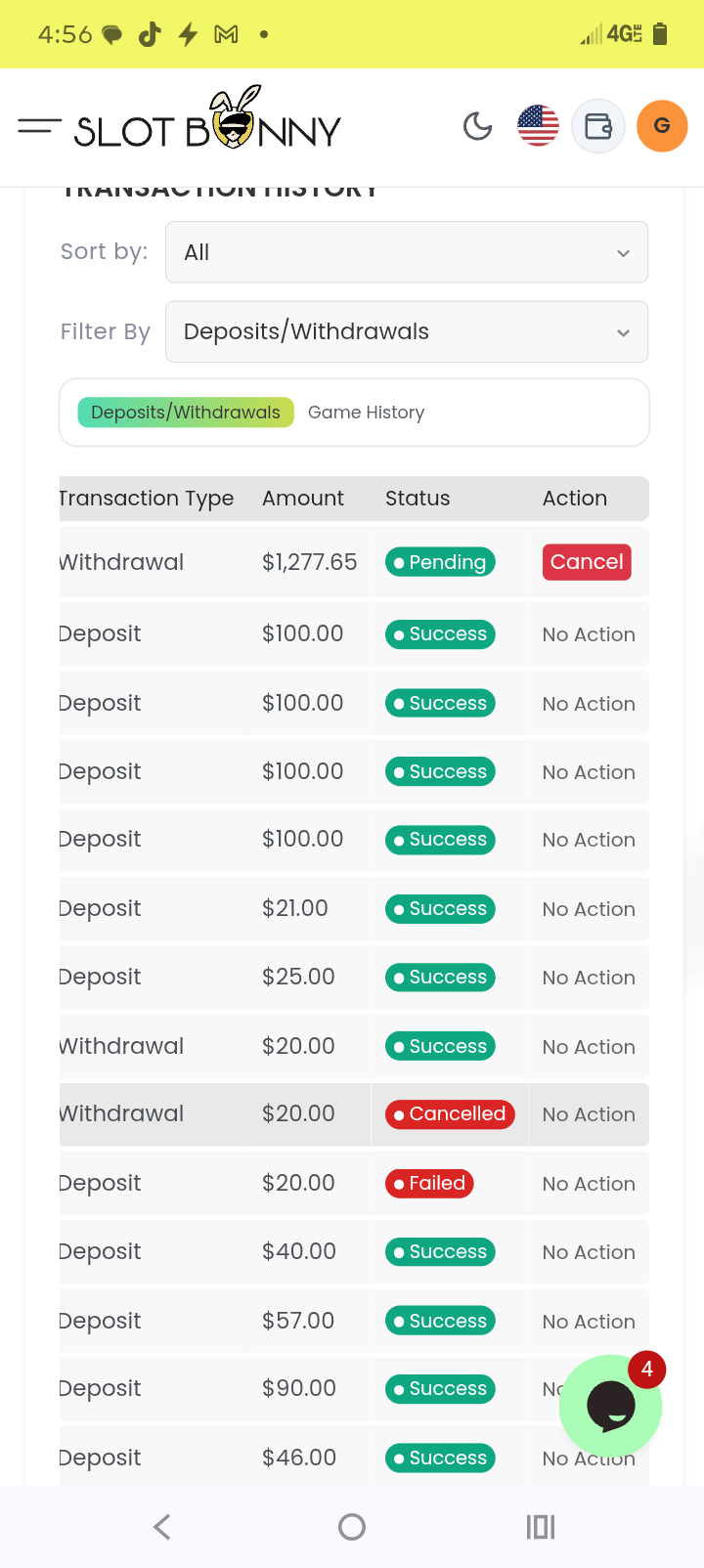This screenshot has height=1568, width=704.
Task: Open the orange G profile avatar
Action: point(662,126)
